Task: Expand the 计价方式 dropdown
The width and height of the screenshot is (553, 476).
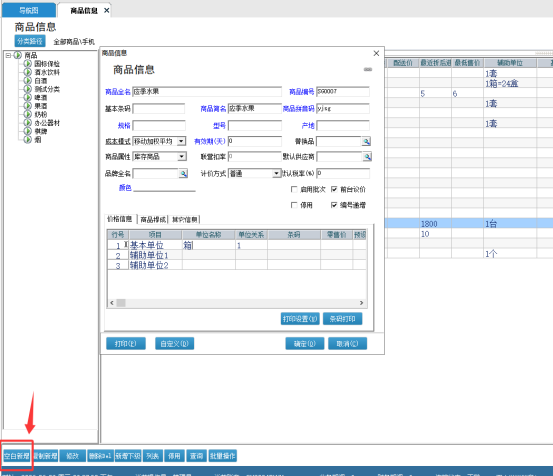Action: pyautogui.click(x=276, y=173)
